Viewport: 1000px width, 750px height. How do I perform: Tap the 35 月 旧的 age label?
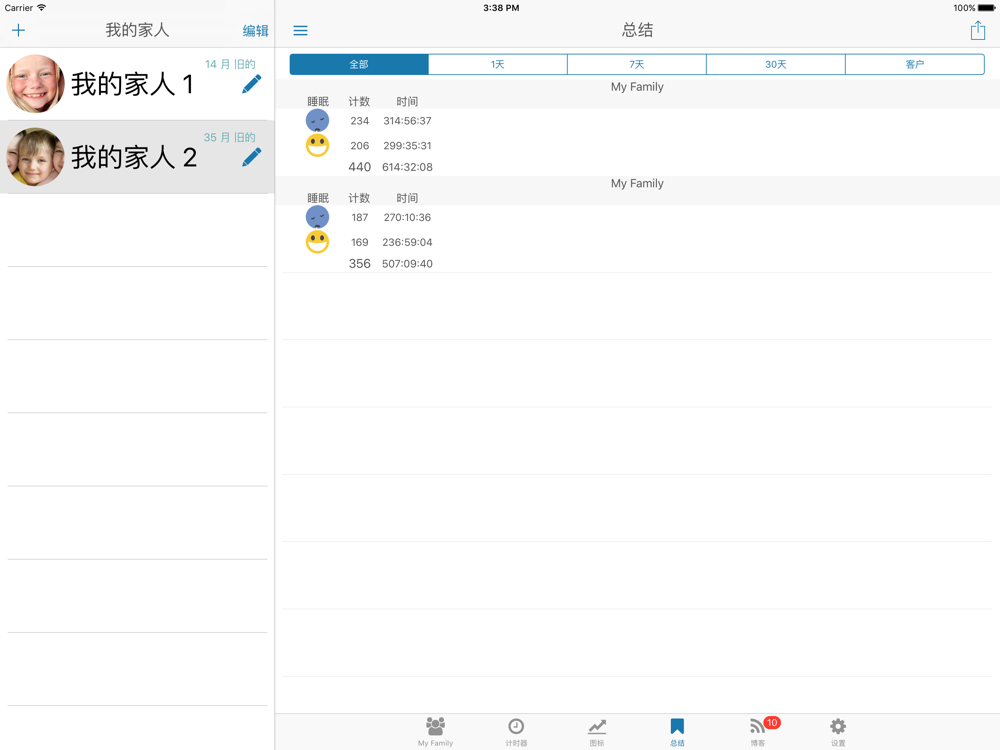(x=230, y=138)
